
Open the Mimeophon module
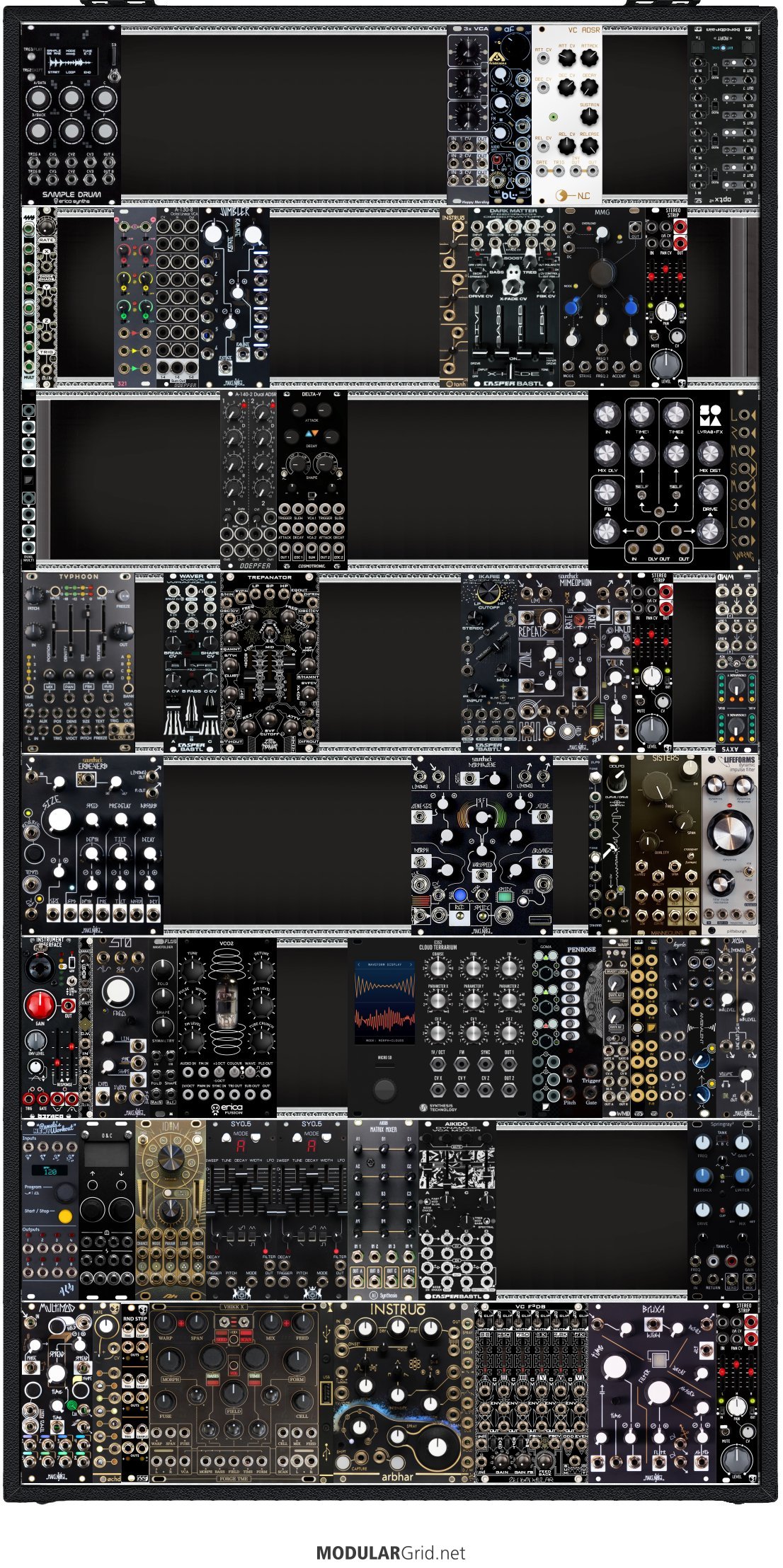click(574, 662)
